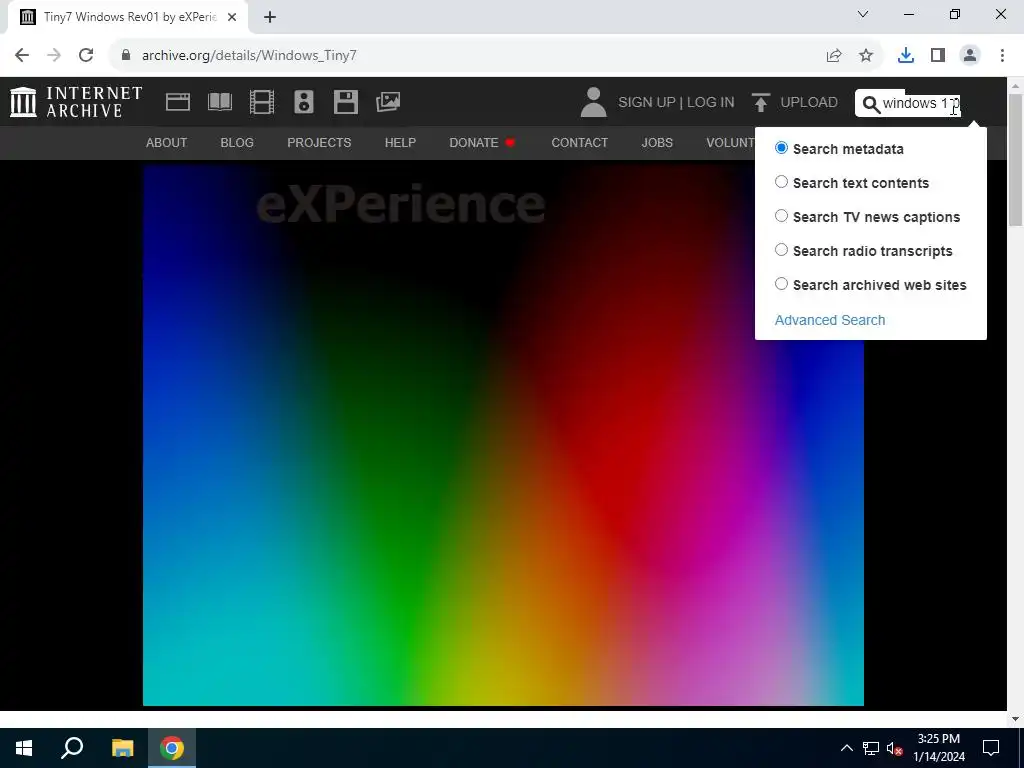Bookmark this page with the star icon
Image resolution: width=1024 pixels, height=768 pixels.
[866, 56]
